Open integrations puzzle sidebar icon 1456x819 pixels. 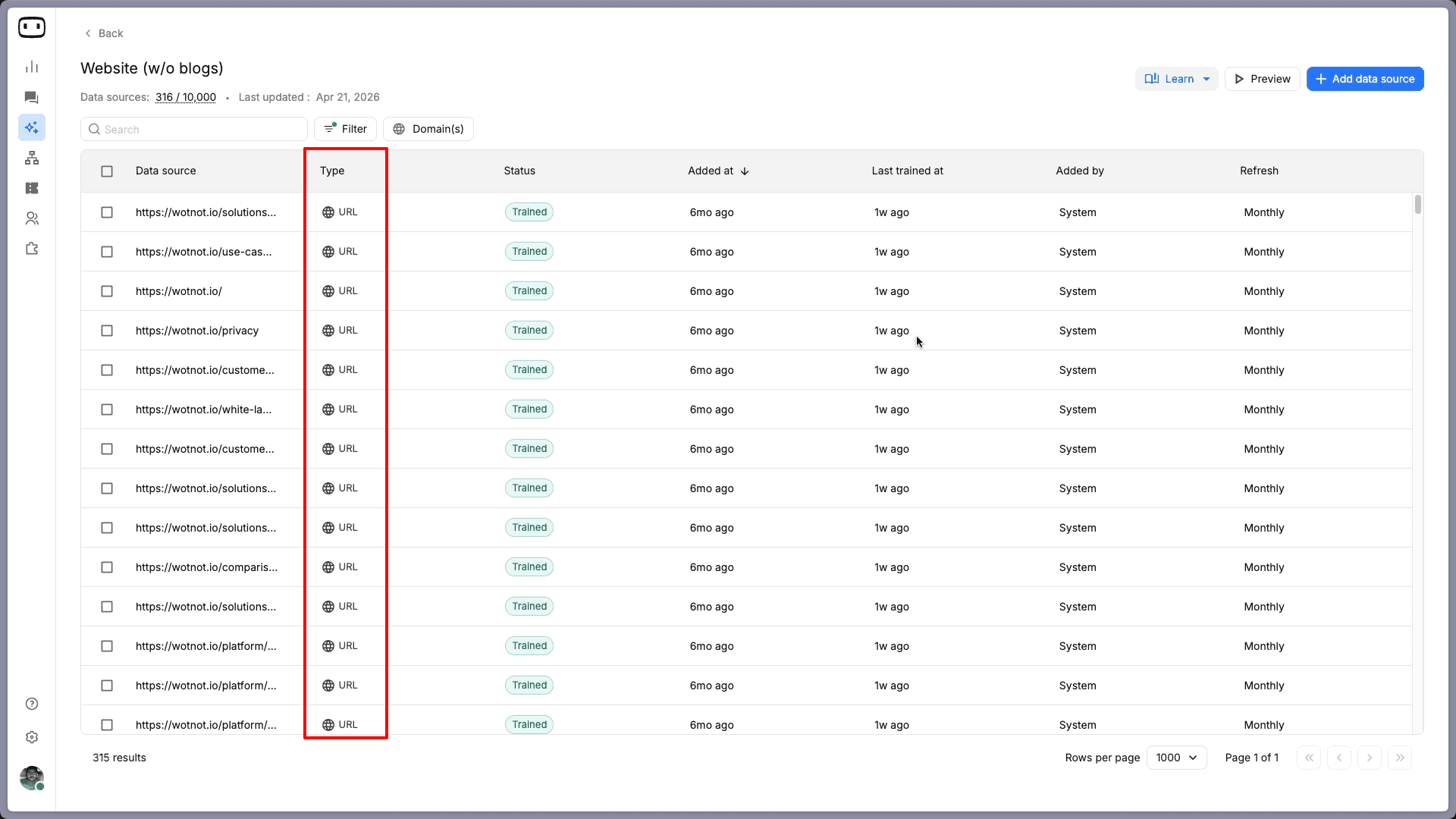click(32, 249)
